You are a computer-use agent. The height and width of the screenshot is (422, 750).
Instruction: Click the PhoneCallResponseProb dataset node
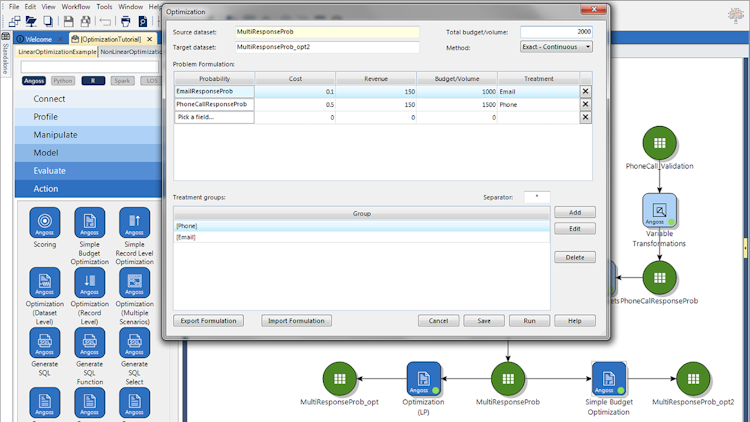pos(660,278)
